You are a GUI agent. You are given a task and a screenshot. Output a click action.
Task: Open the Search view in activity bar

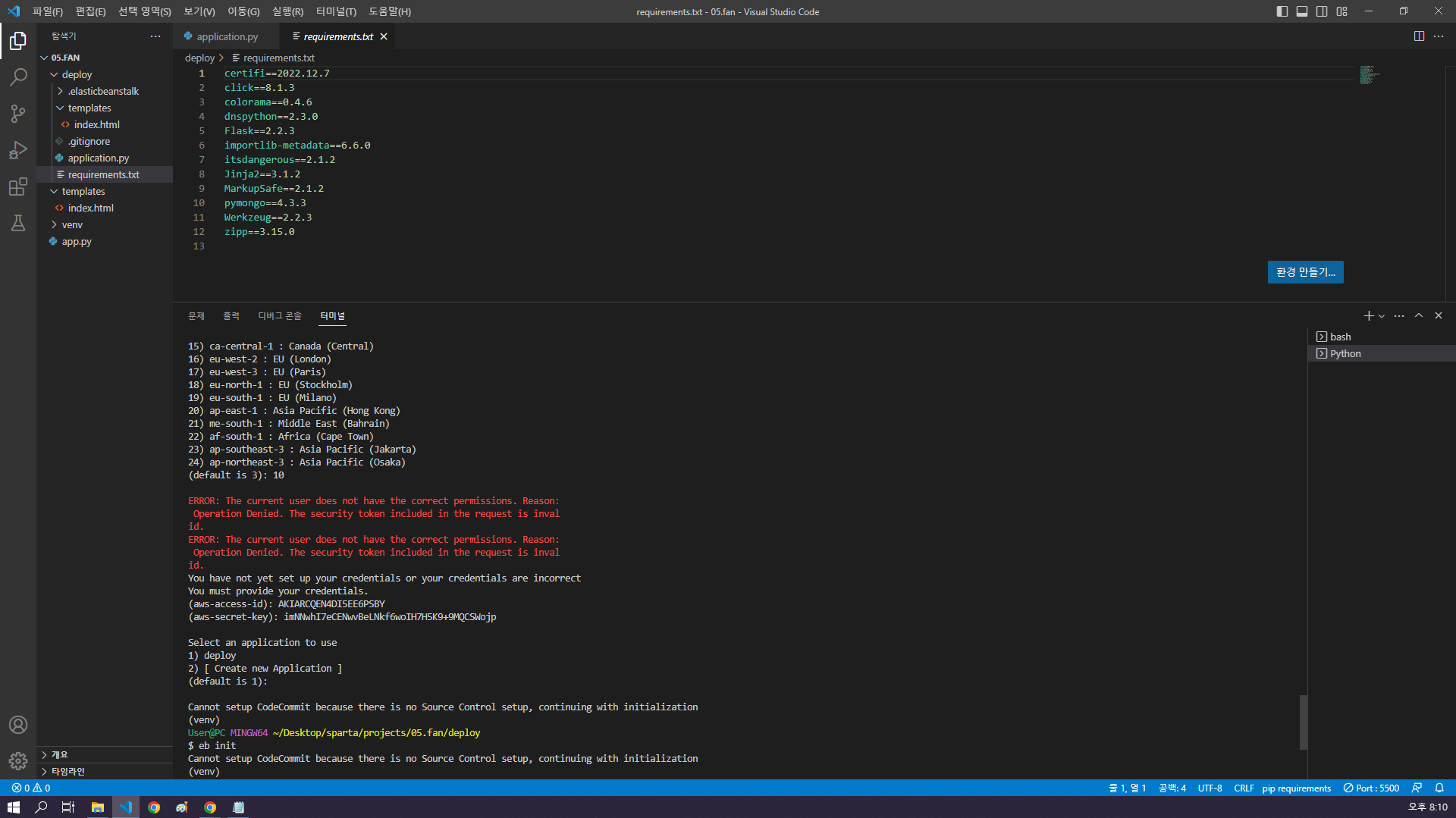(x=18, y=77)
